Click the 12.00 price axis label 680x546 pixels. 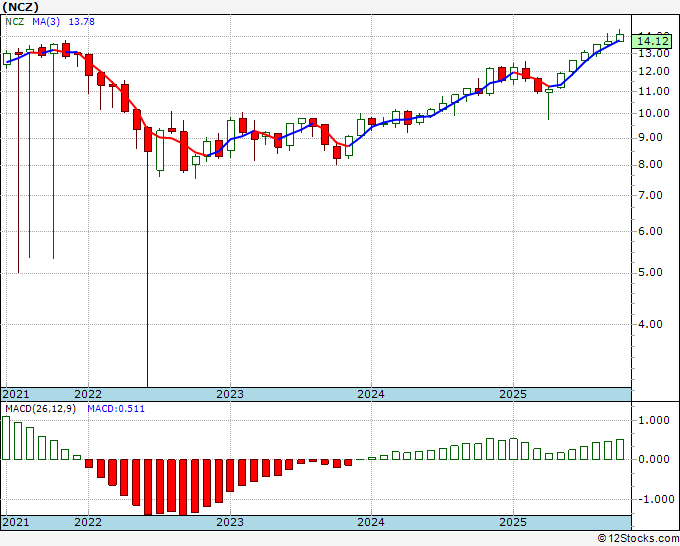(654, 72)
